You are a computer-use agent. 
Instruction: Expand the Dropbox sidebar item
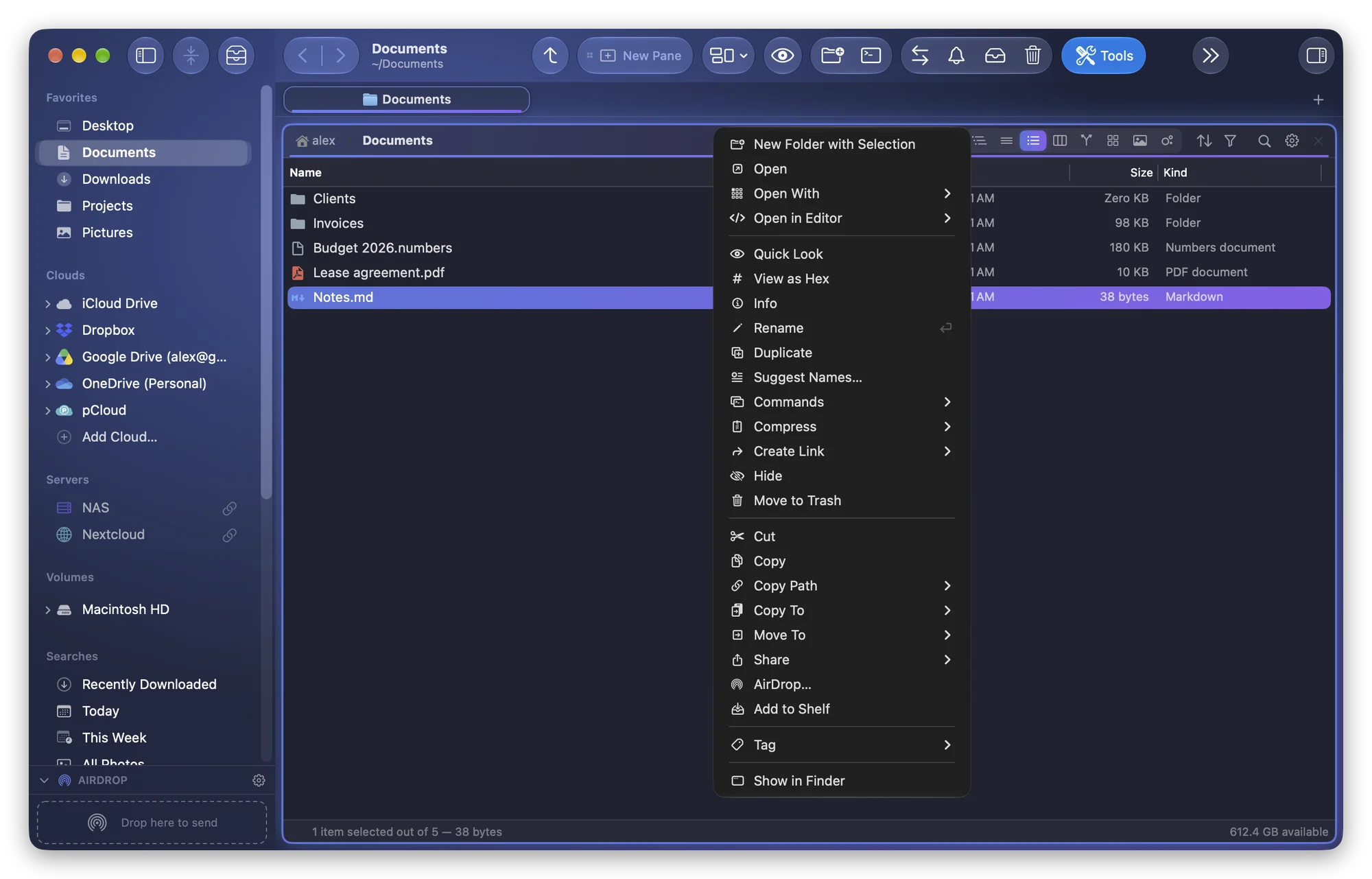(47, 330)
